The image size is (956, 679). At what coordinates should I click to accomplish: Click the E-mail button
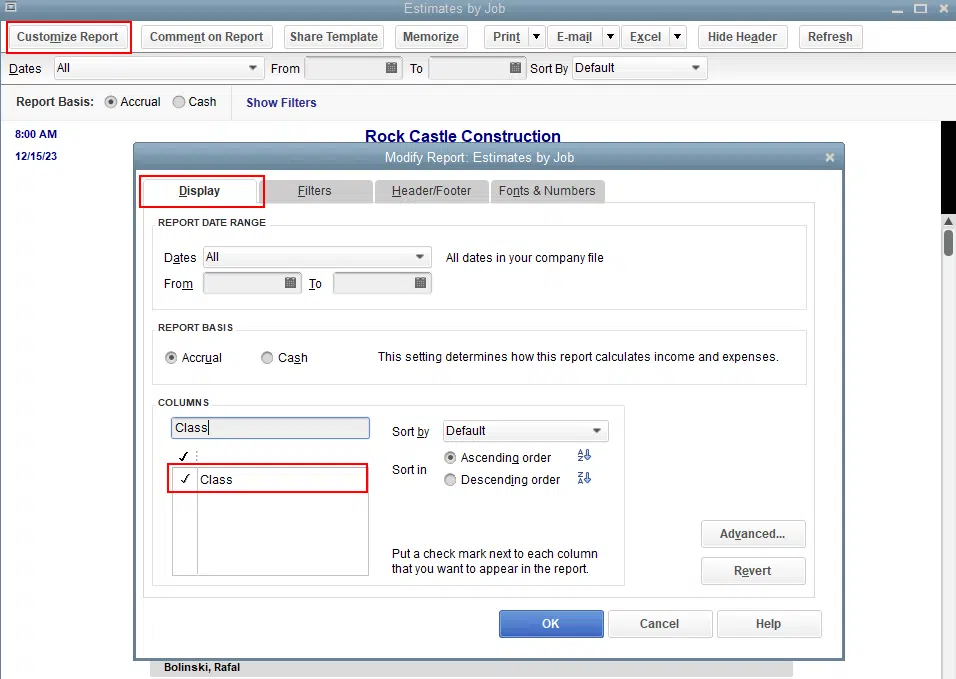pos(574,37)
